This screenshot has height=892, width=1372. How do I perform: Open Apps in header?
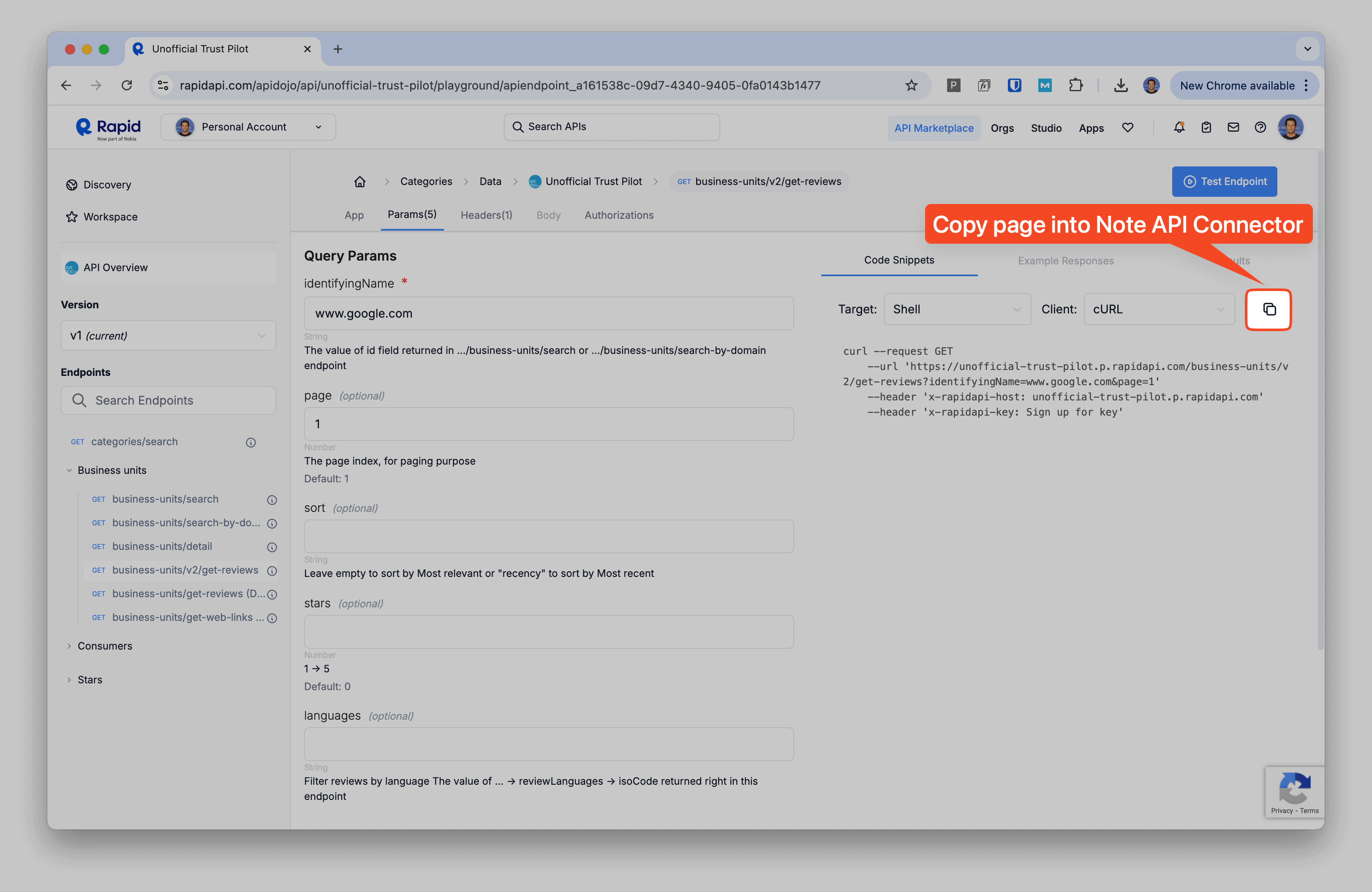pyautogui.click(x=1091, y=128)
